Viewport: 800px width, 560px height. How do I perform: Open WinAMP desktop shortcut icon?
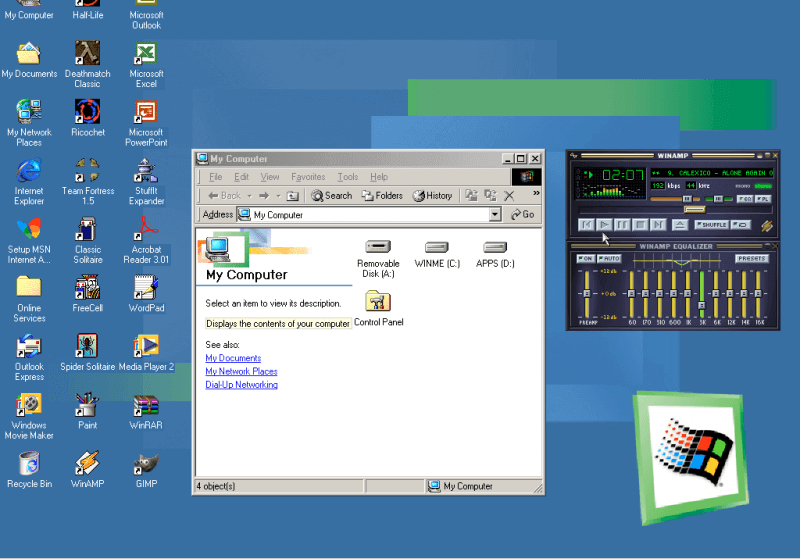[x=87, y=470]
